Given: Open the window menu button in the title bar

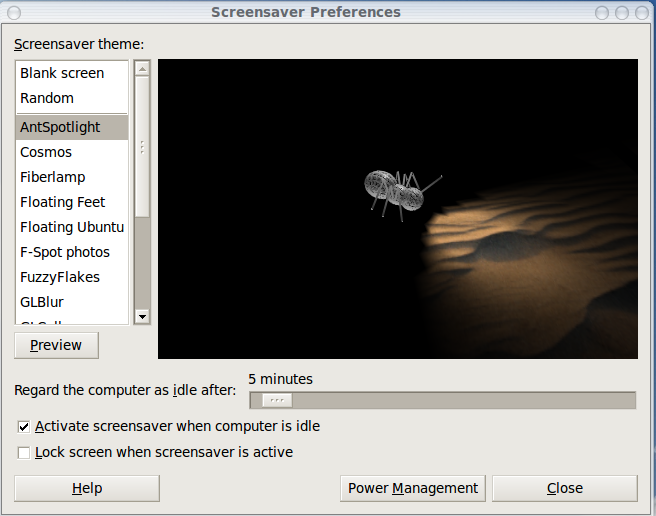Looking at the screenshot, I should pyautogui.click(x=14, y=13).
